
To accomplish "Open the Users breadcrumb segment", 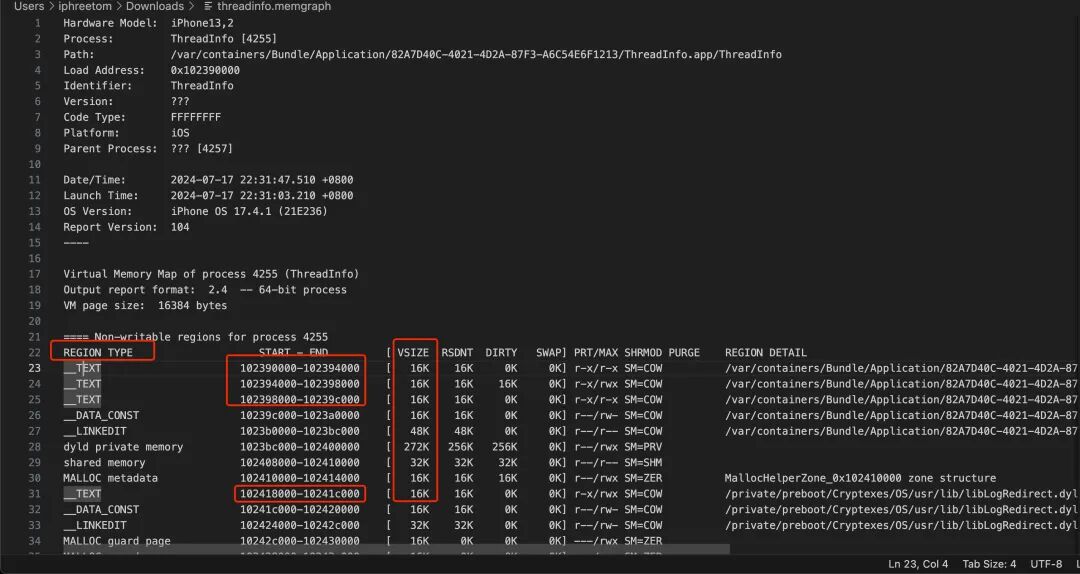I will click(x=29, y=6).
